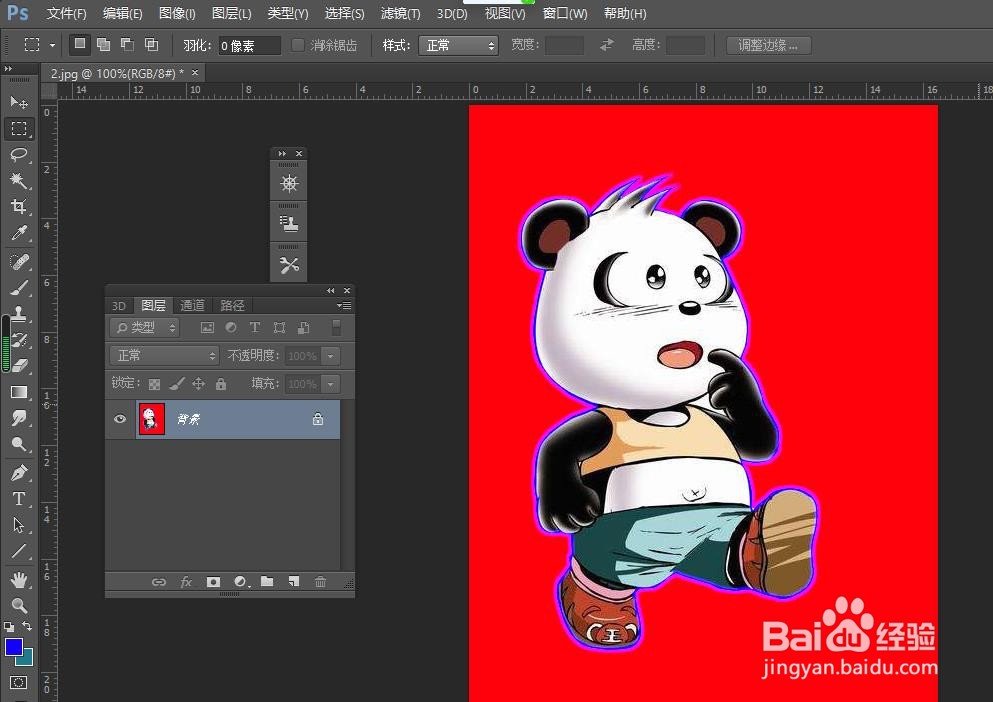Select Intersect with selection mode
993x702 pixels.
[151, 44]
